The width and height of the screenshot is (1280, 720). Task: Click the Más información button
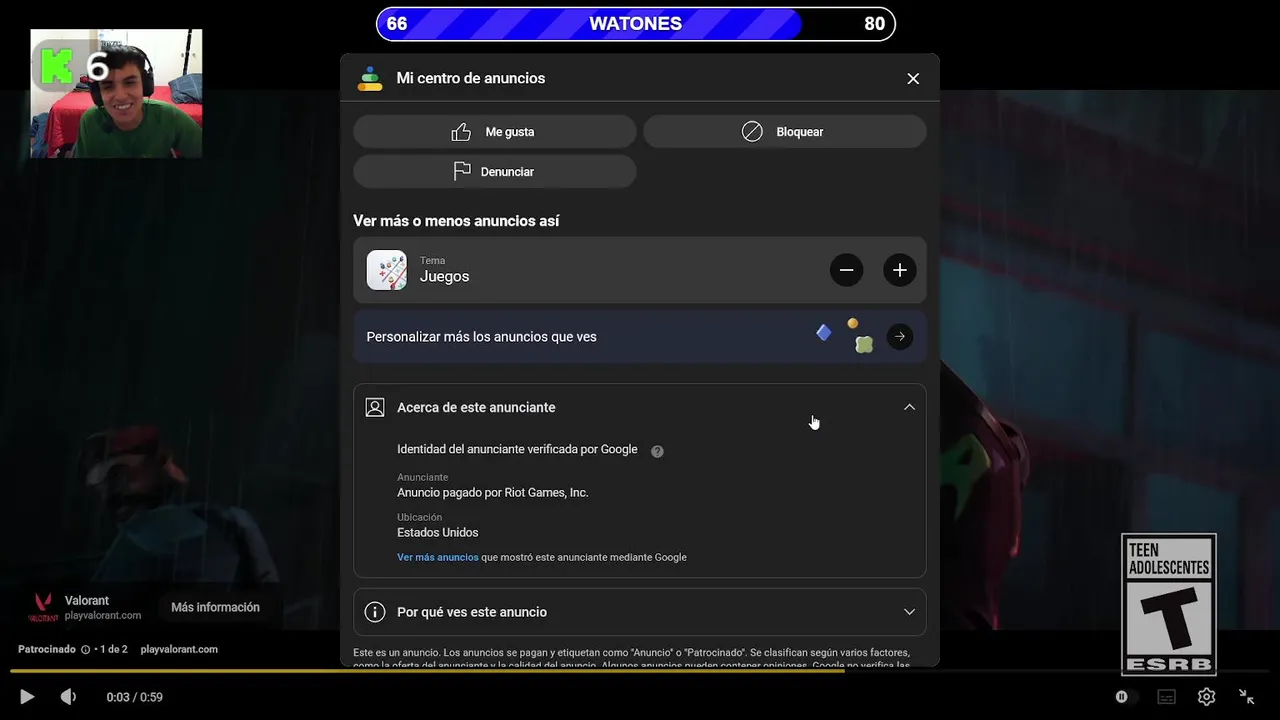215,607
